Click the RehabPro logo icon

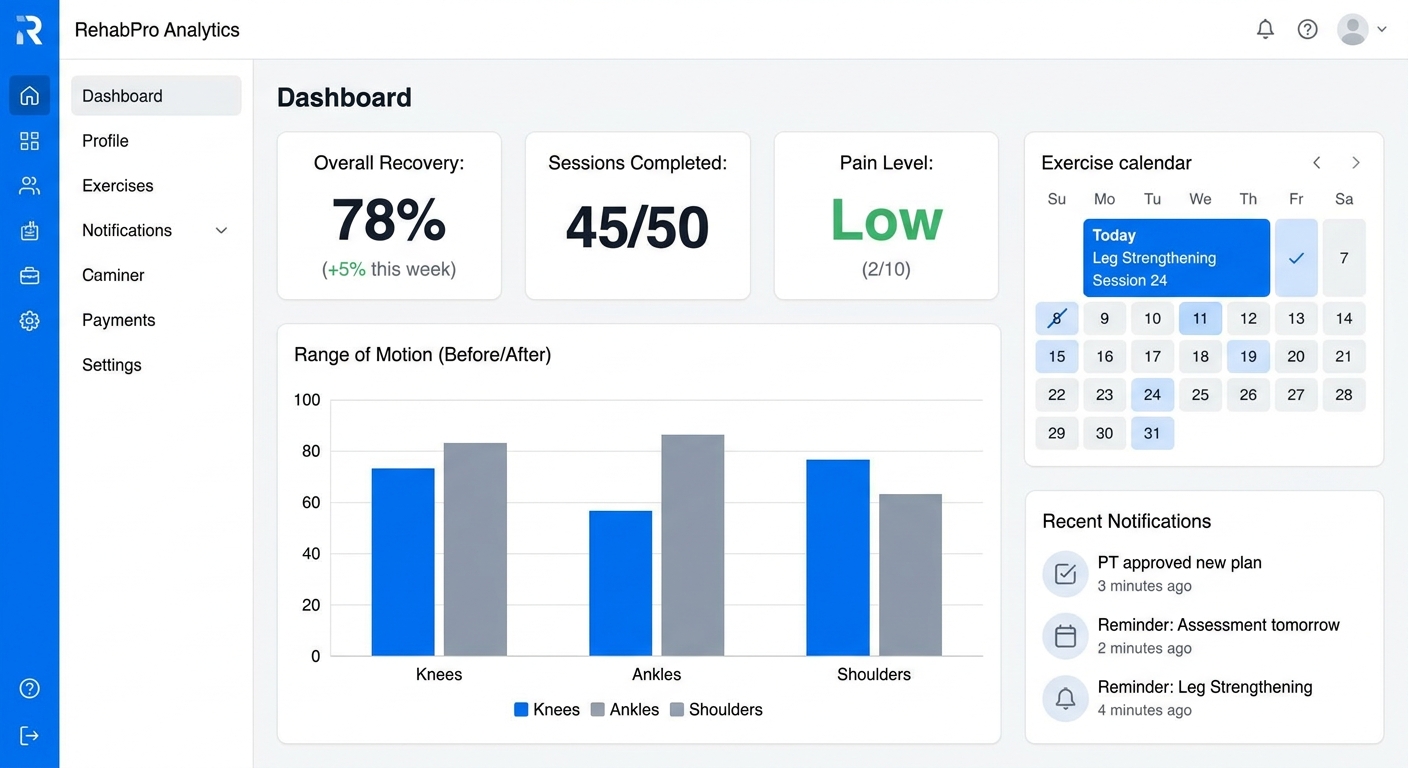click(29, 30)
